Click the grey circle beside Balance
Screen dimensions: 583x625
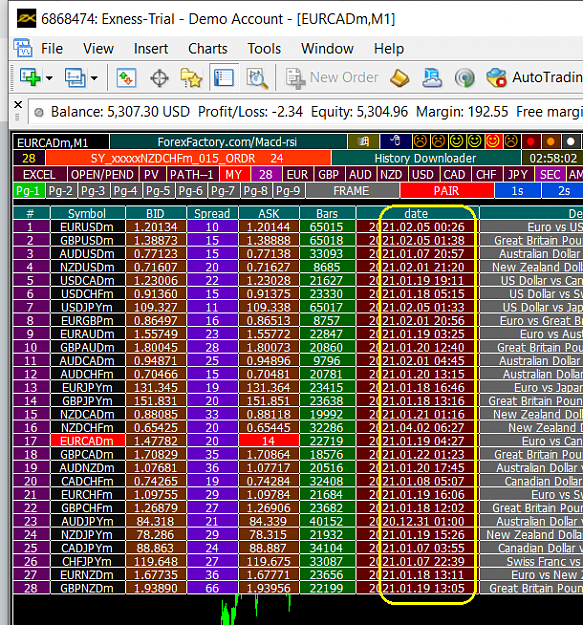39,113
